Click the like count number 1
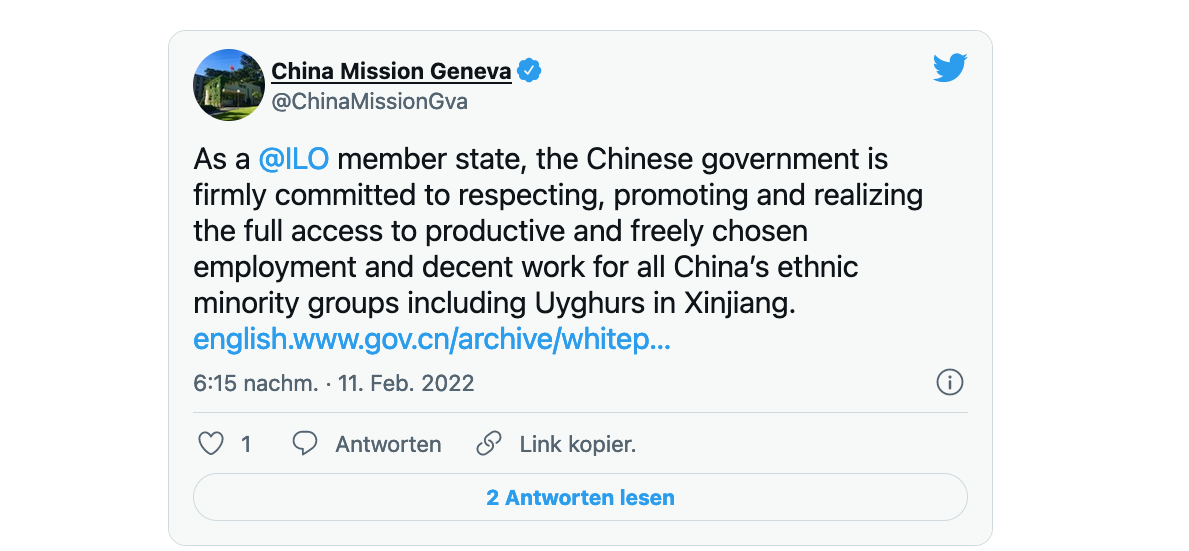Viewport: 1189px width, 551px height. pos(246,444)
